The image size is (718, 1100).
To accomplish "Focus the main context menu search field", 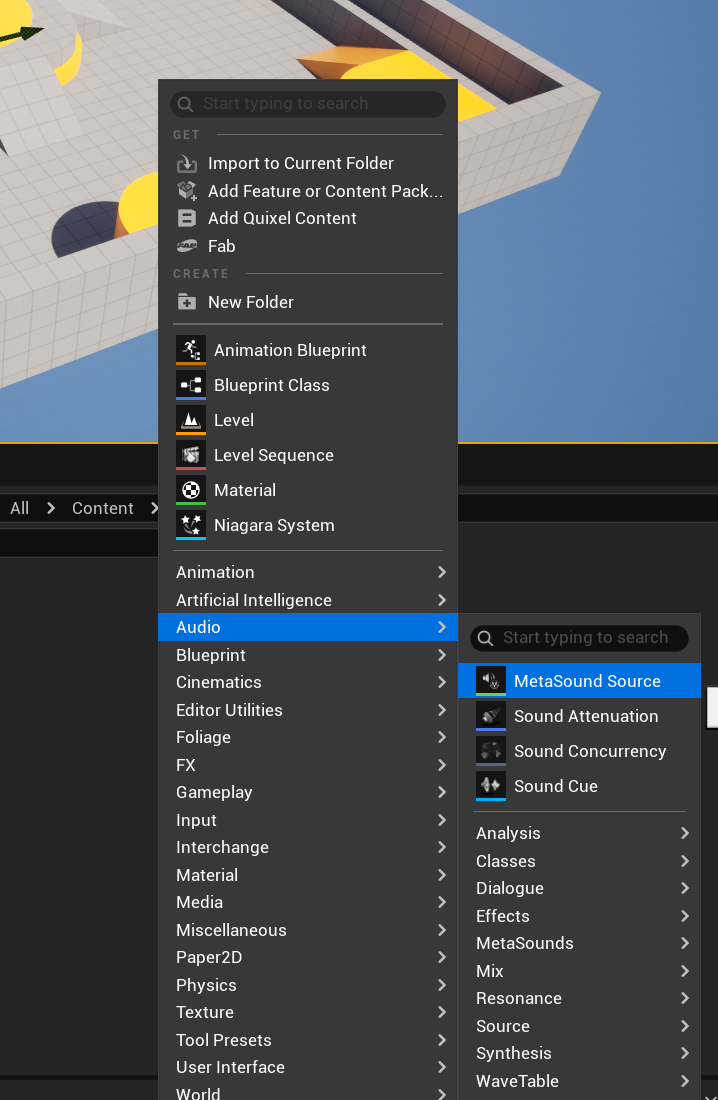I will (x=310, y=104).
